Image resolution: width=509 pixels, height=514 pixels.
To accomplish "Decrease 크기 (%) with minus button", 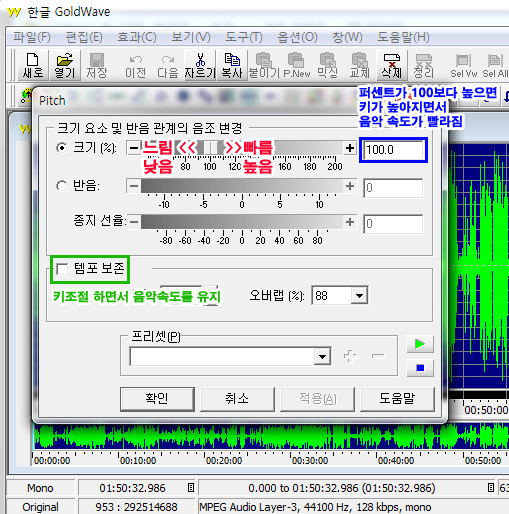I will pos(134,148).
